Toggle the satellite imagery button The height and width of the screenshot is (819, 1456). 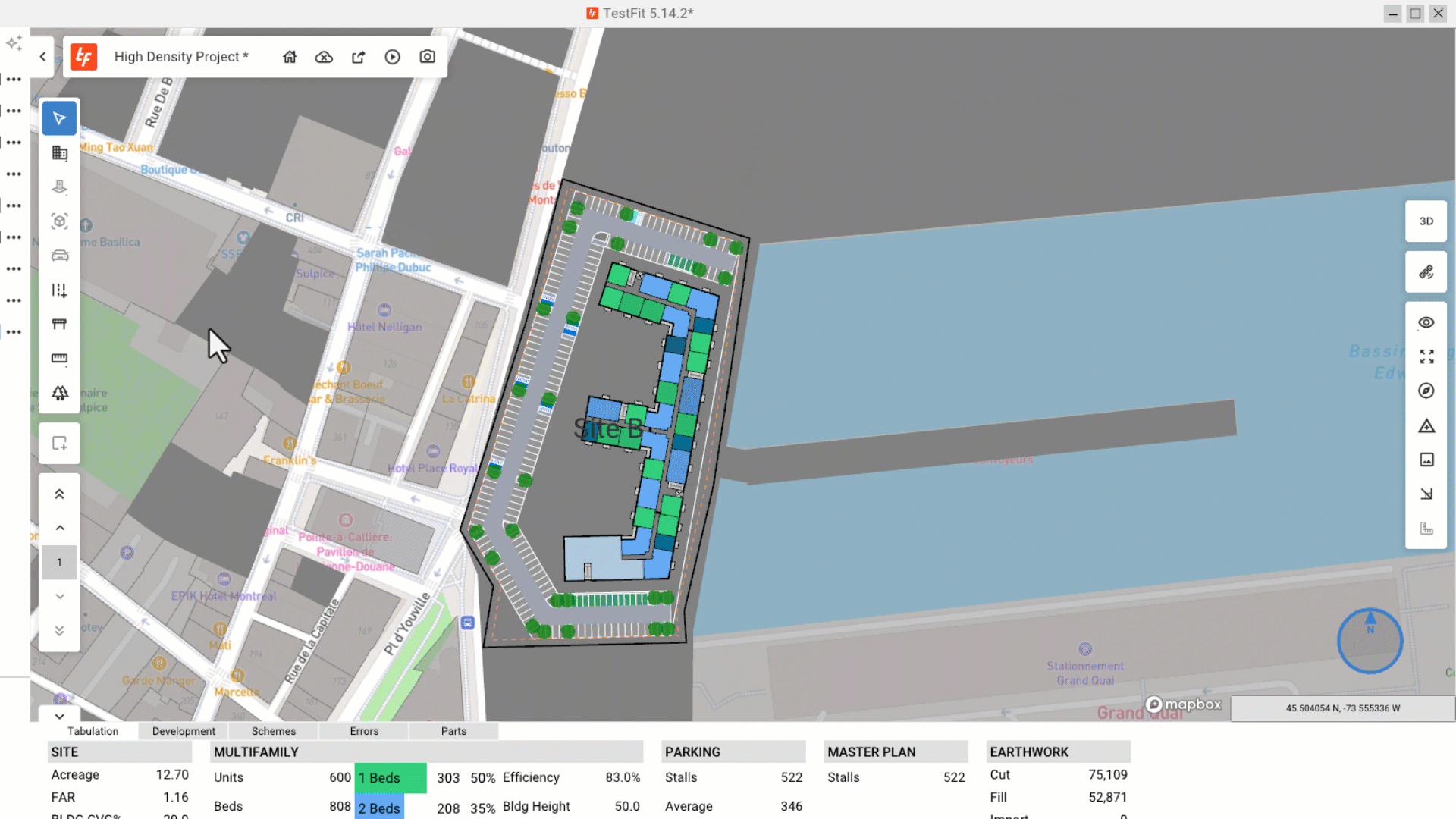(x=1426, y=271)
